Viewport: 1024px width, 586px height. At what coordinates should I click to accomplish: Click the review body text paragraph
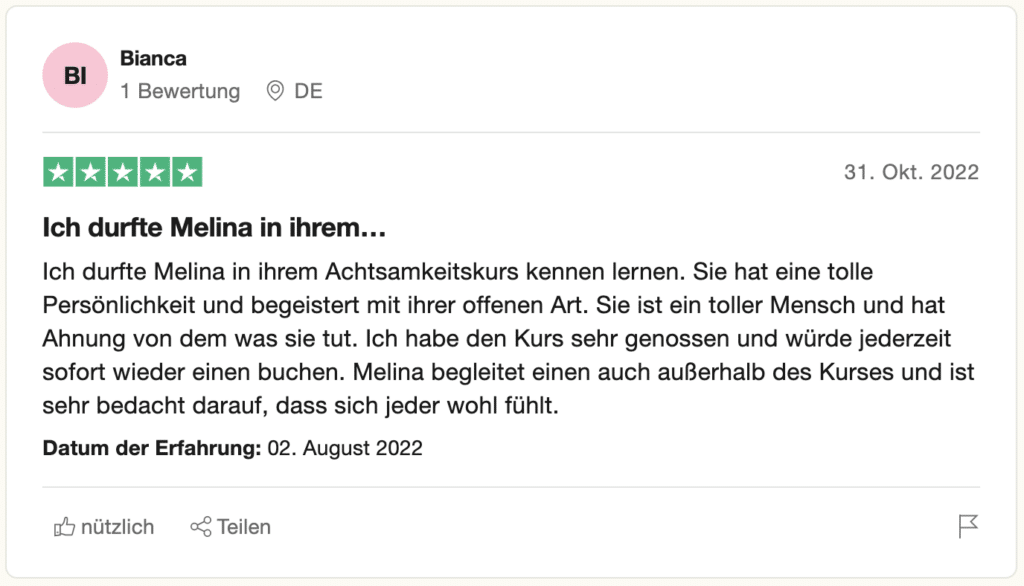click(508, 338)
